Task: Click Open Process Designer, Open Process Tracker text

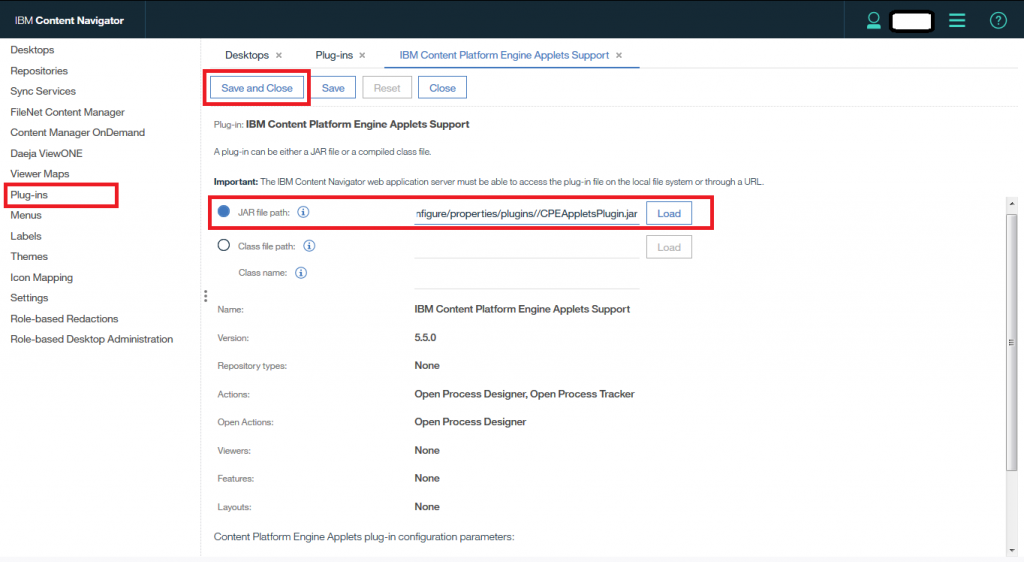Action: point(524,394)
